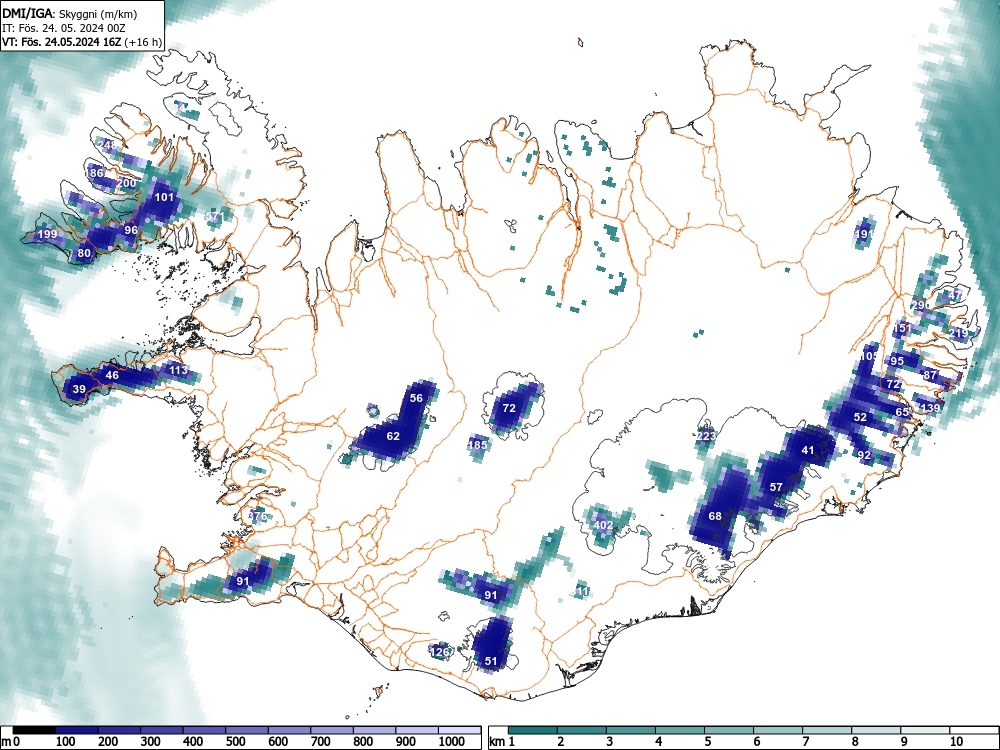Click the 1000 label on the metre legend
The width and height of the screenshot is (1000, 750).
(452, 742)
